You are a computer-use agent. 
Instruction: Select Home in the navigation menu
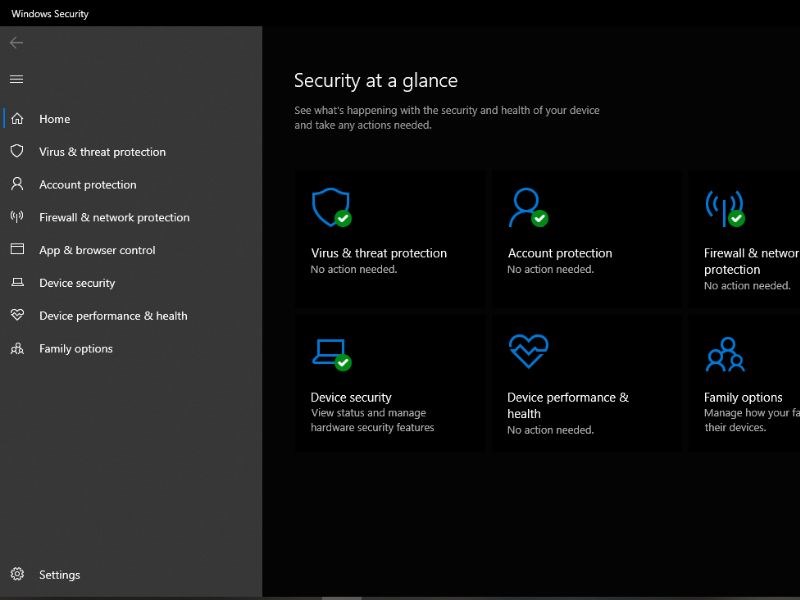(53, 118)
